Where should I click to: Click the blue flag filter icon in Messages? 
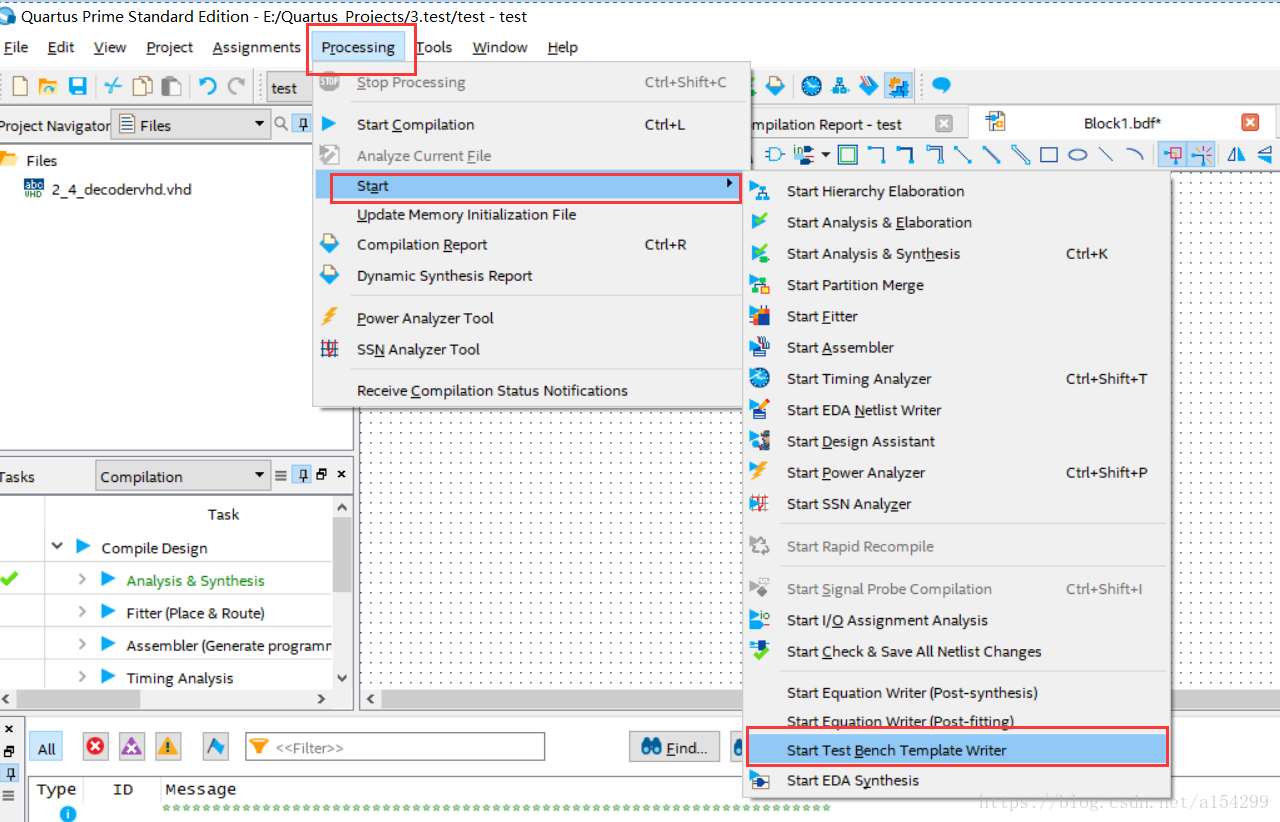click(x=215, y=747)
